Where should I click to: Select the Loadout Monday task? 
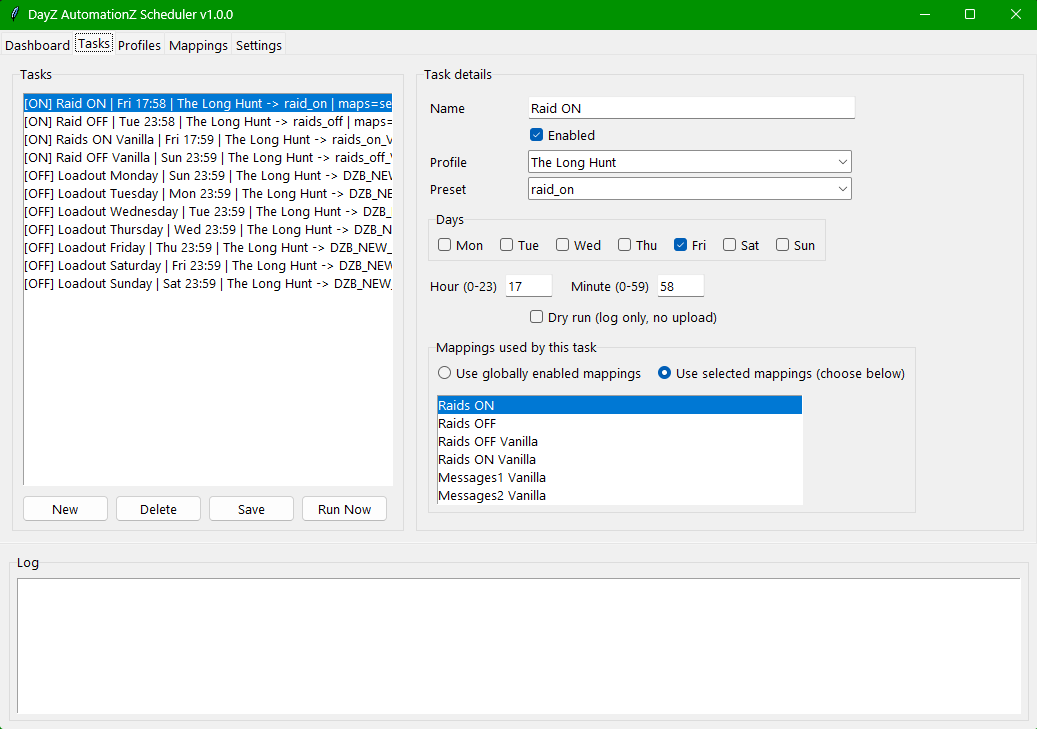(208, 175)
